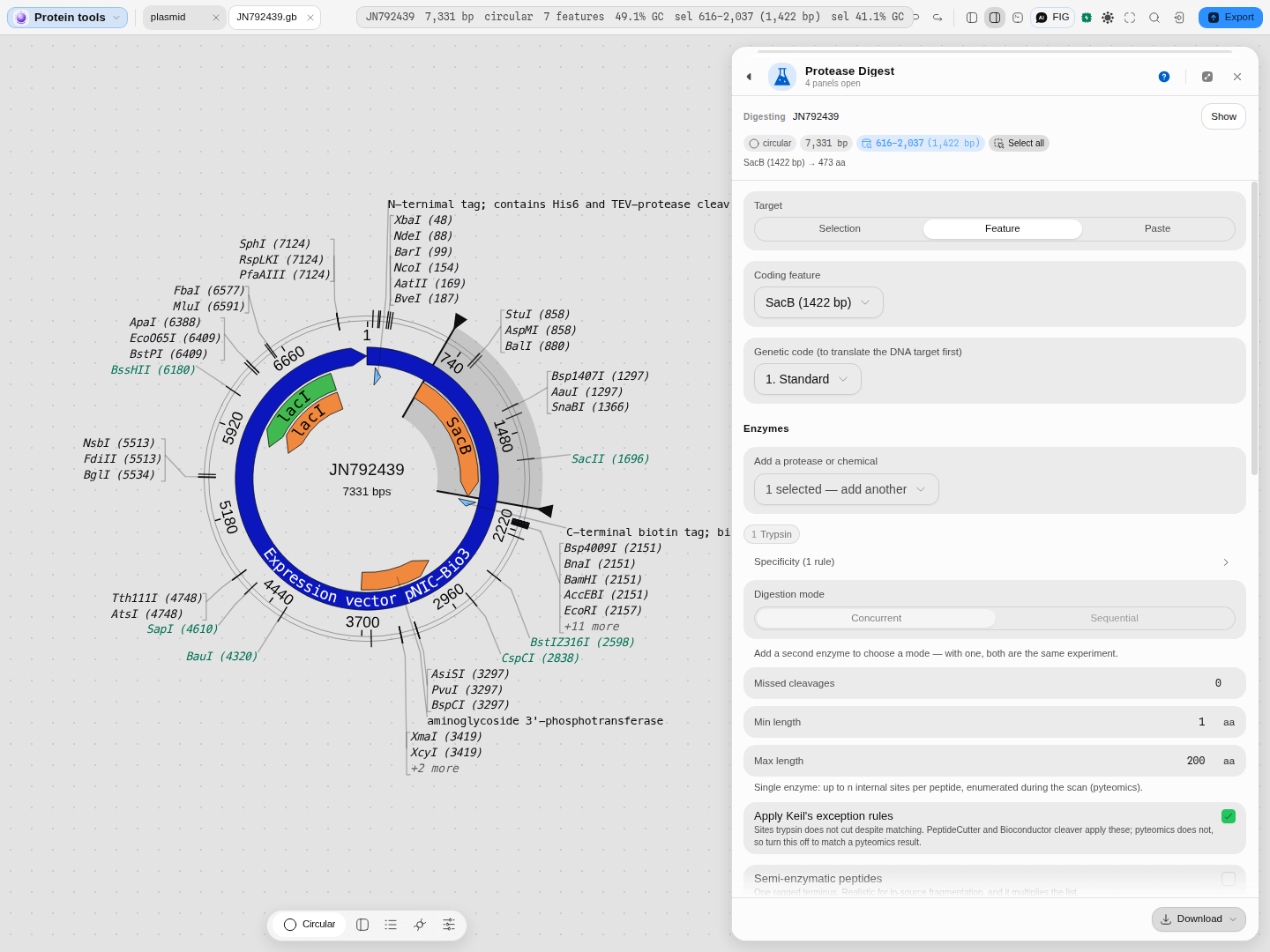Choose Concurrent digestion mode

click(876, 618)
